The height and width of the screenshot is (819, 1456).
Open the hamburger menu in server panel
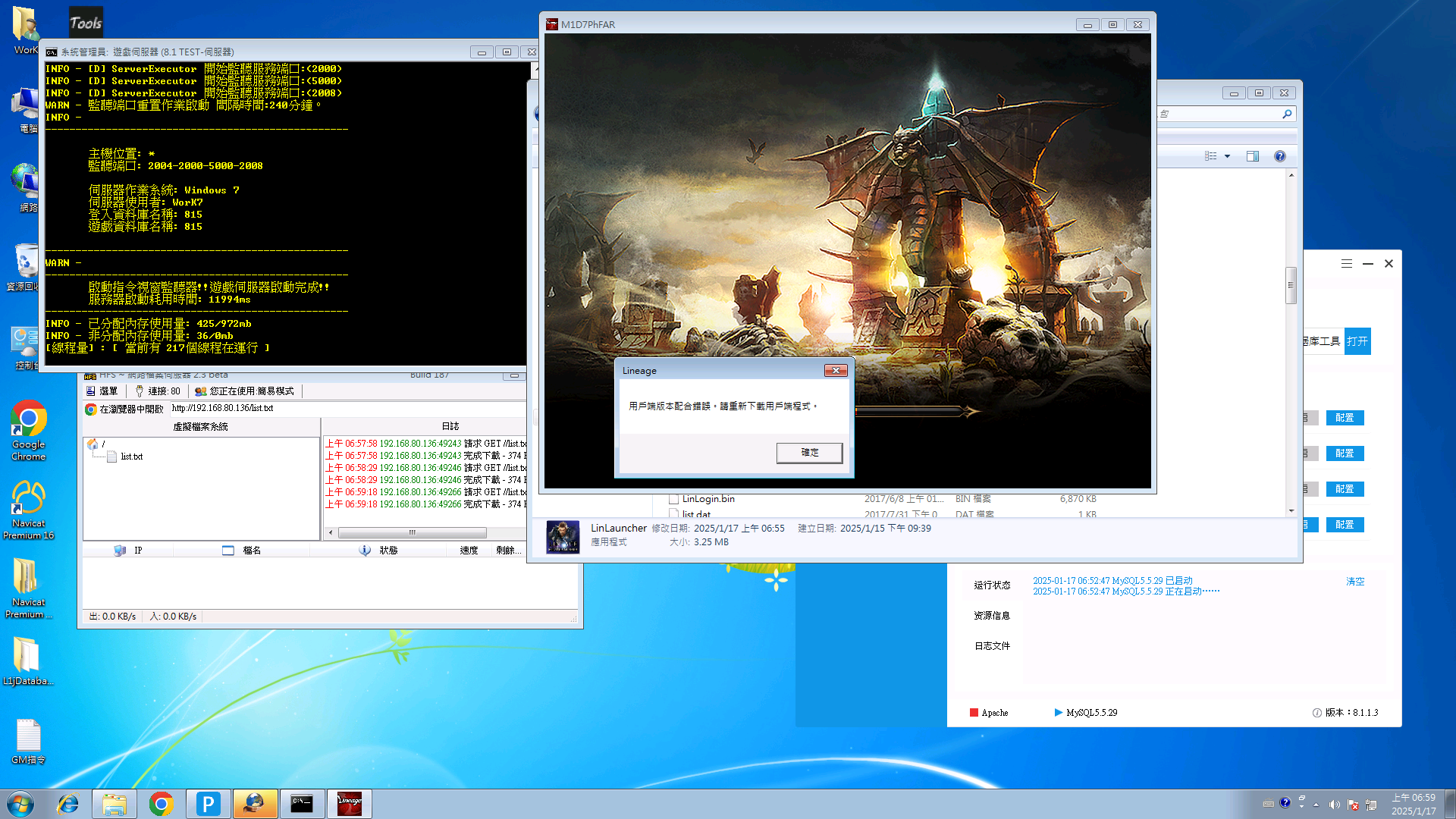point(1347,264)
